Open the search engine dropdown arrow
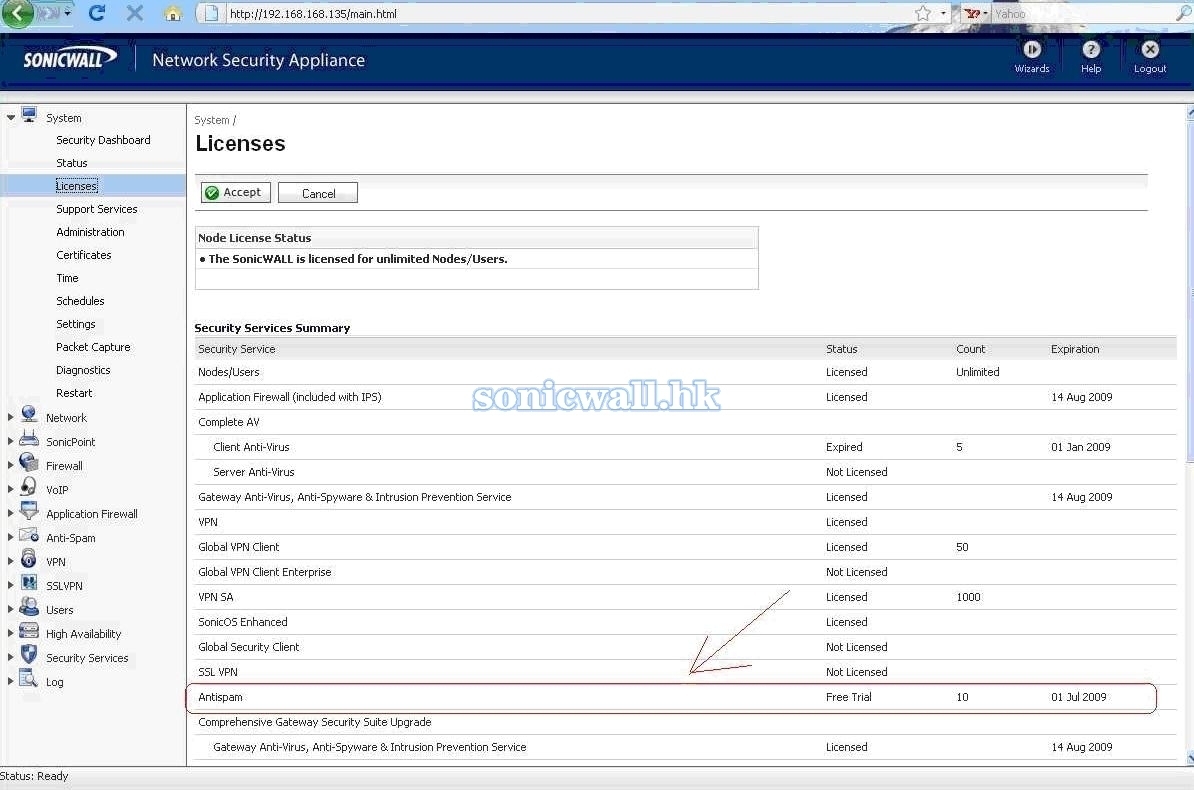The image size is (1194, 790). coord(985,14)
